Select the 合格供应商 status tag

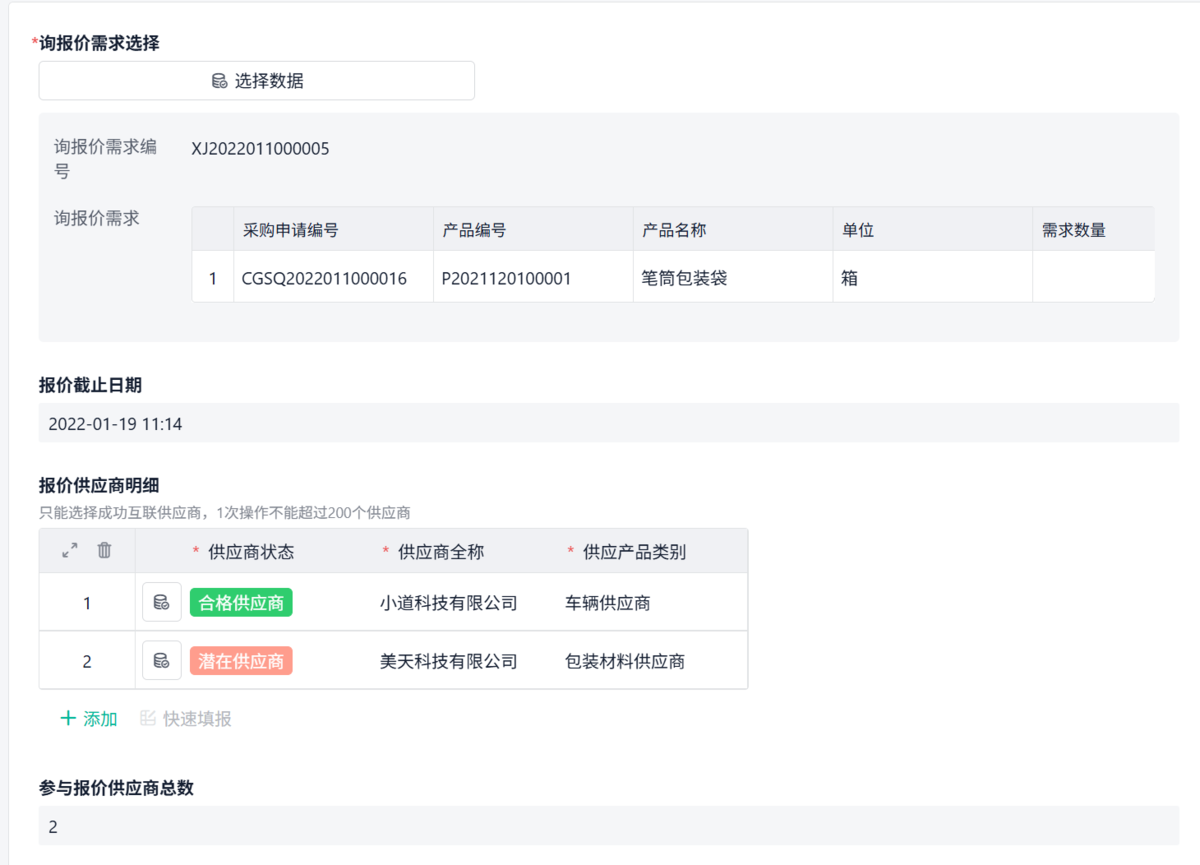(241, 603)
